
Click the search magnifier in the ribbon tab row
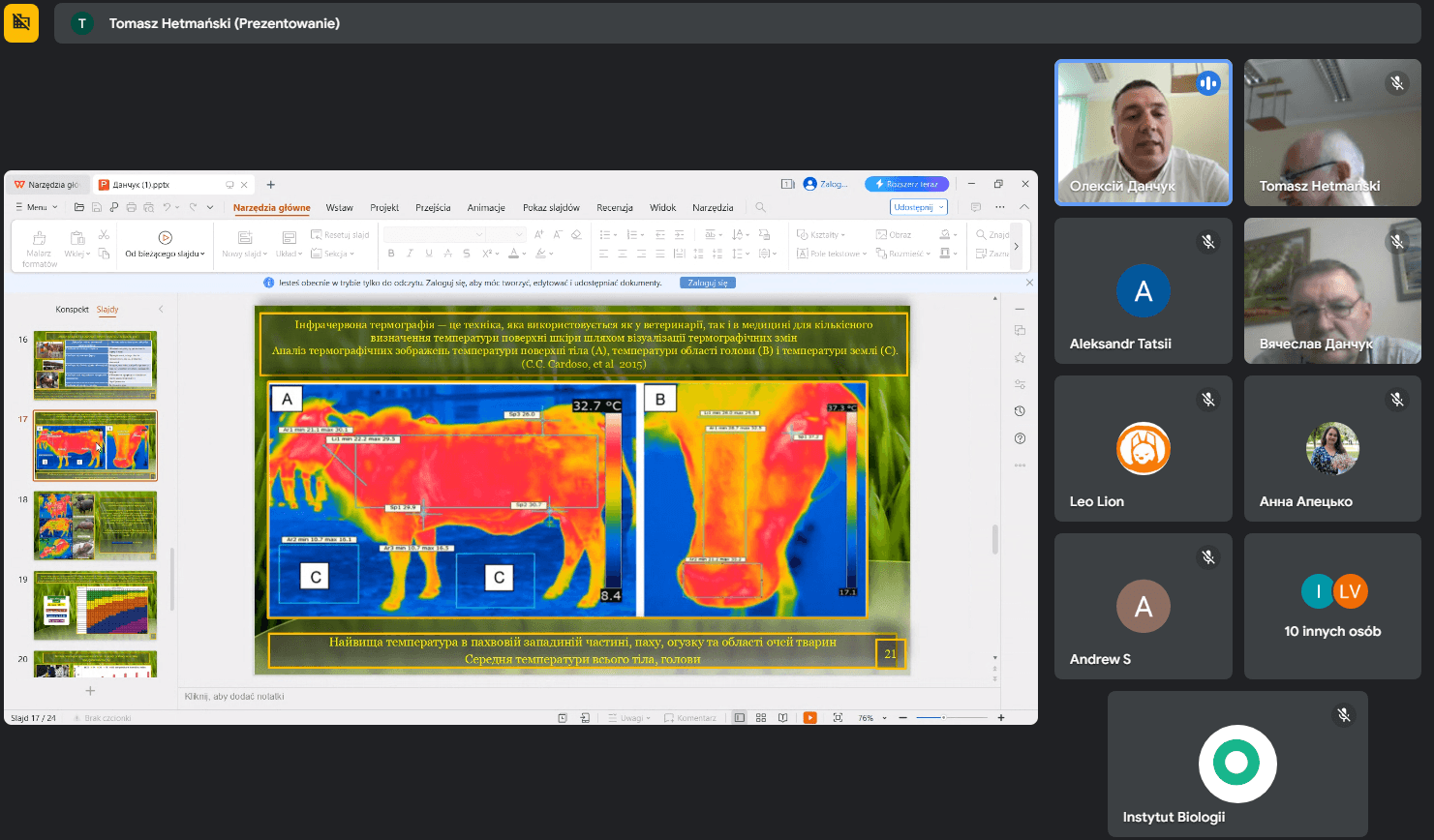pos(761,207)
